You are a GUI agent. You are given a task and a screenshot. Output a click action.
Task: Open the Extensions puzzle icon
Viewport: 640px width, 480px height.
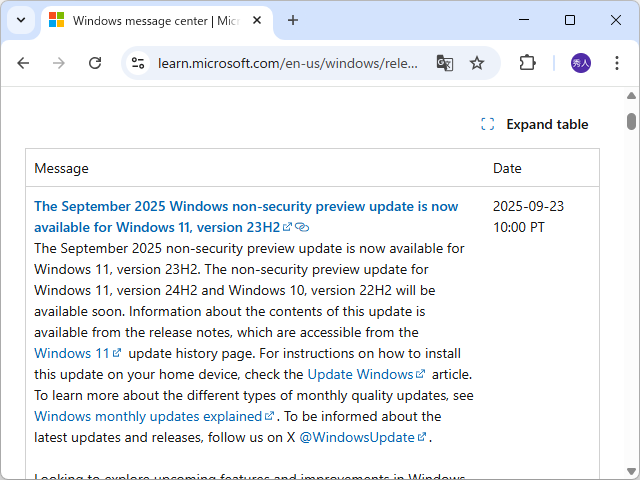[x=528, y=63]
